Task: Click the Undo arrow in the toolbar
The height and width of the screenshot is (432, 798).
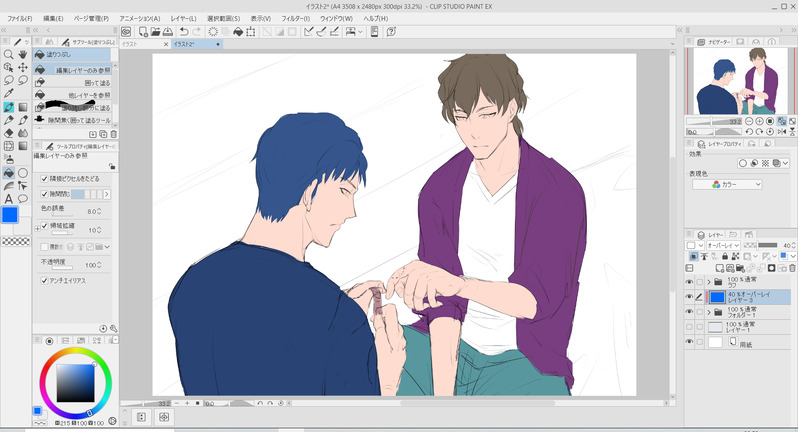Action: [184, 32]
